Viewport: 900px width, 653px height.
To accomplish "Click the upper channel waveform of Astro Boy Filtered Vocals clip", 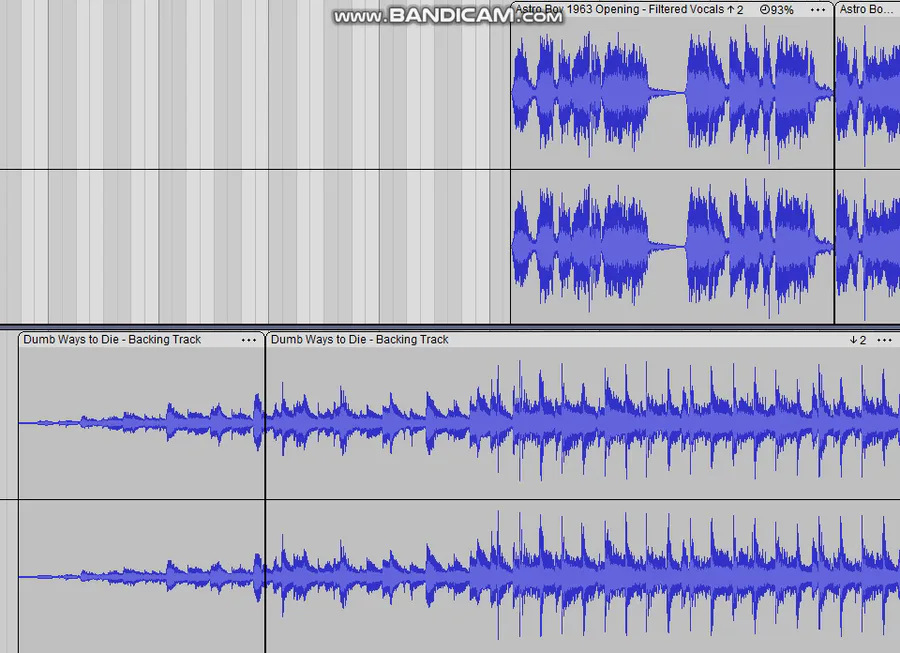I will click(x=672, y=92).
